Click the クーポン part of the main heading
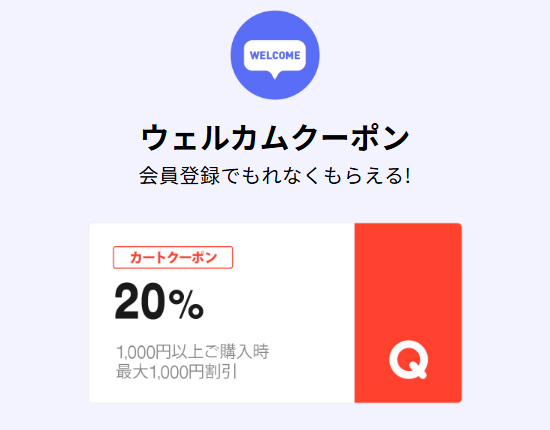Screen dimensions: 550x430 click(350, 137)
